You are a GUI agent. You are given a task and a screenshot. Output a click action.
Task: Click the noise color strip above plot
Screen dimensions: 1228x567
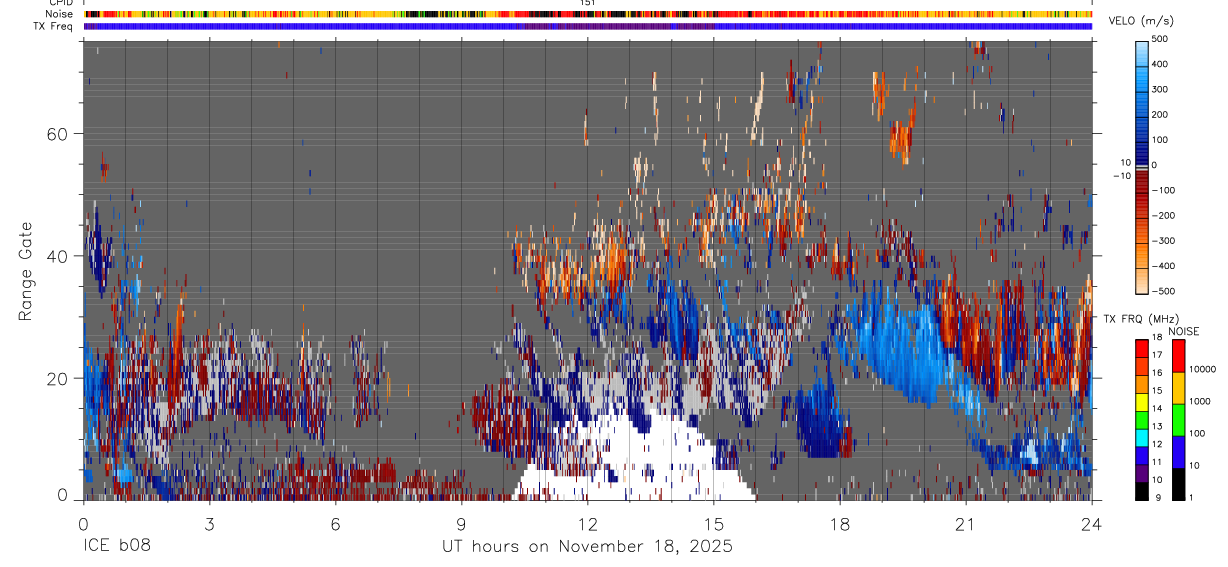(588, 14)
